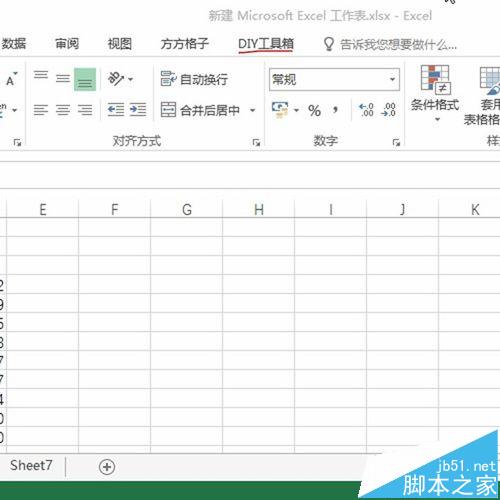Select column G header
The width and height of the screenshot is (500, 500).
coord(187,210)
